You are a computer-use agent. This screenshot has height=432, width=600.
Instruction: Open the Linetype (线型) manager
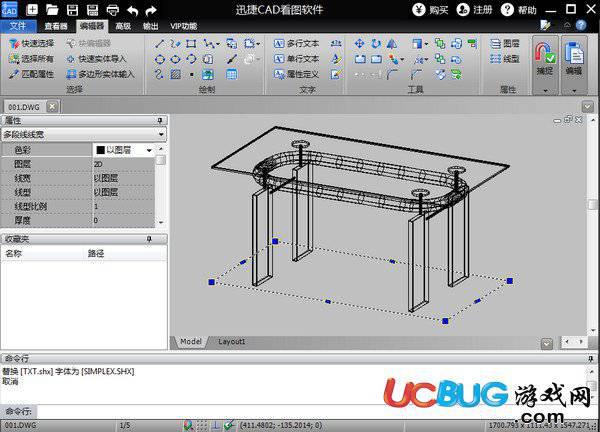(x=505, y=59)
